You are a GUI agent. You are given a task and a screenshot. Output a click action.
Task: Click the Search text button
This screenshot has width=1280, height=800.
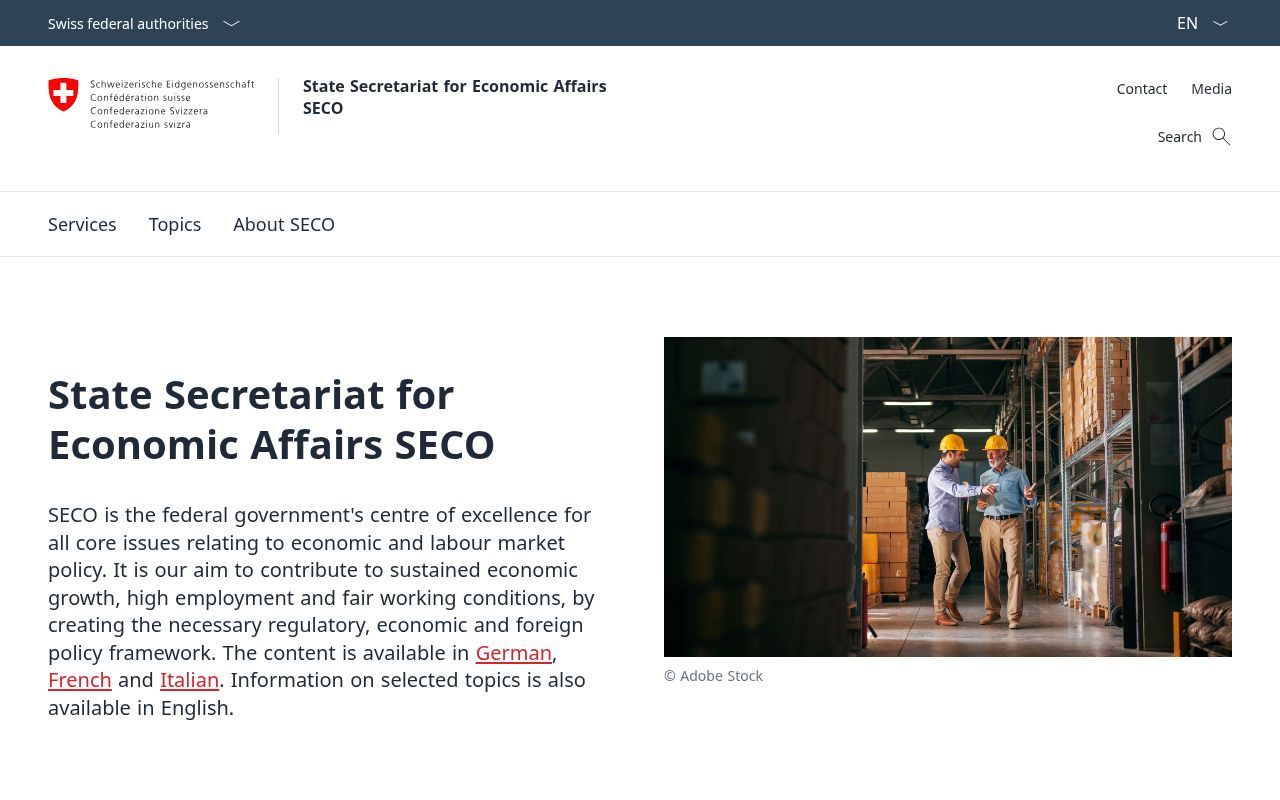(1179, 137)
